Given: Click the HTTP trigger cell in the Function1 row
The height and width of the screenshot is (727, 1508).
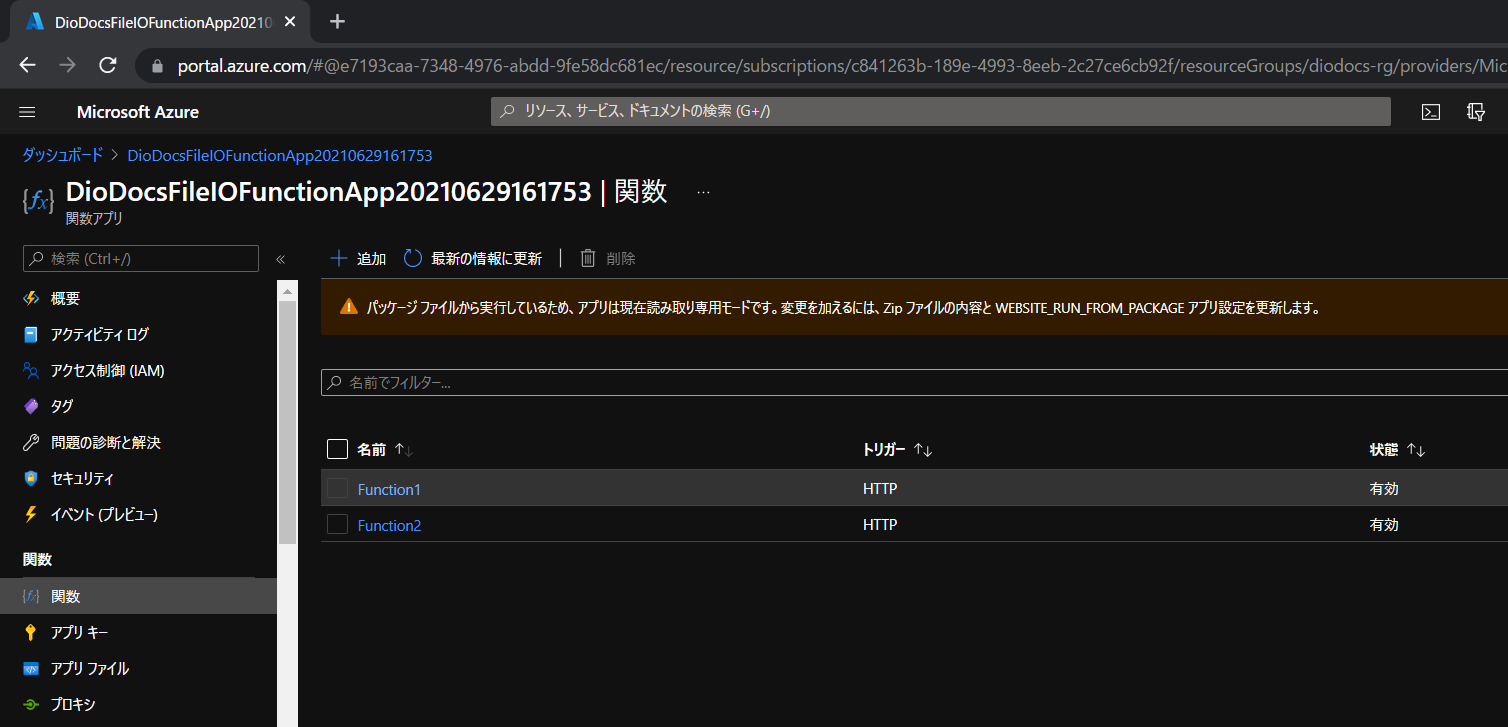Looking at the screenshot, I should (x=880, y=489).
